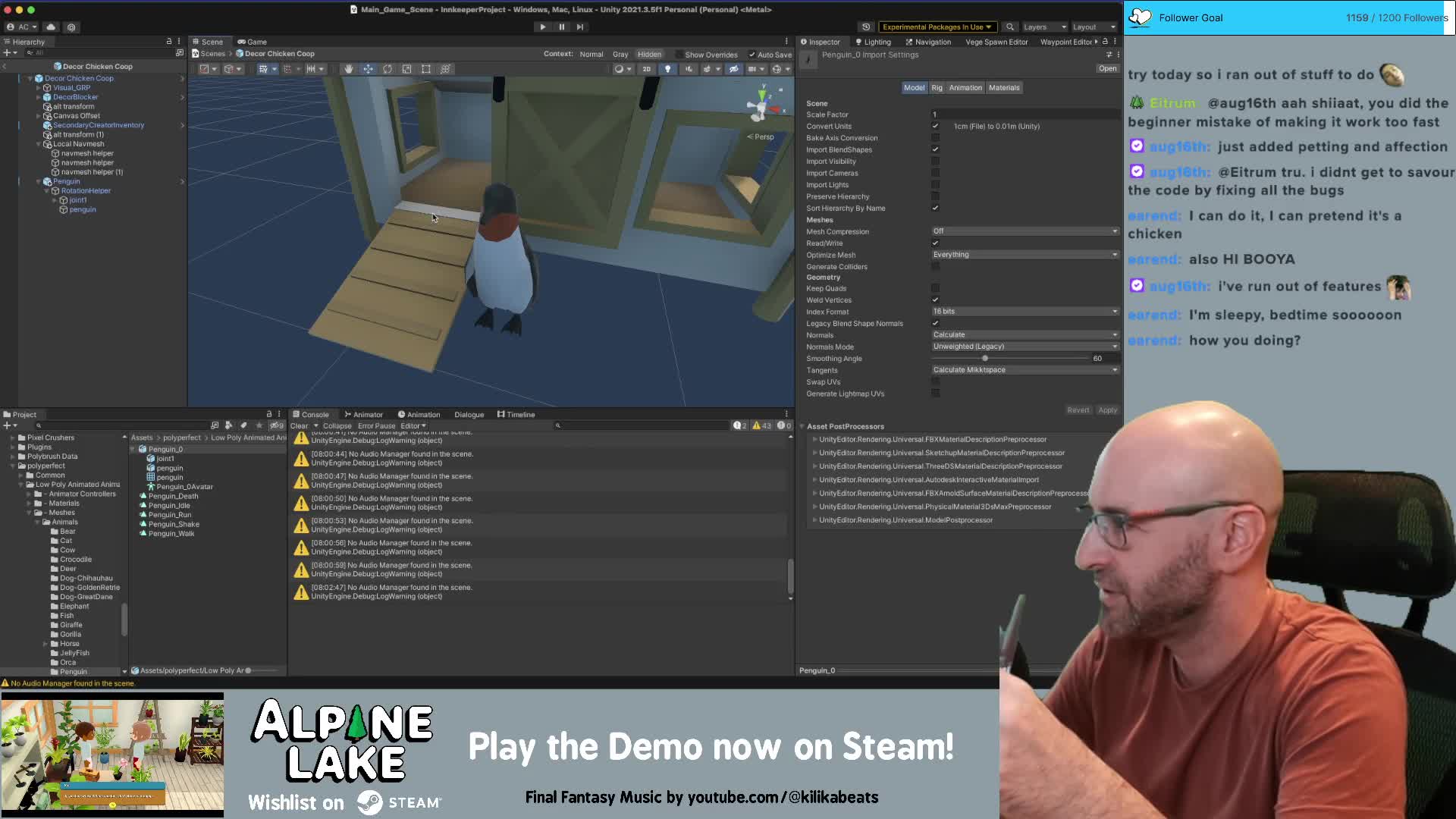Toggle the Weld Vertices checkbox
The width and height of the screenshot is (1456, 819).
pos(935,300)
